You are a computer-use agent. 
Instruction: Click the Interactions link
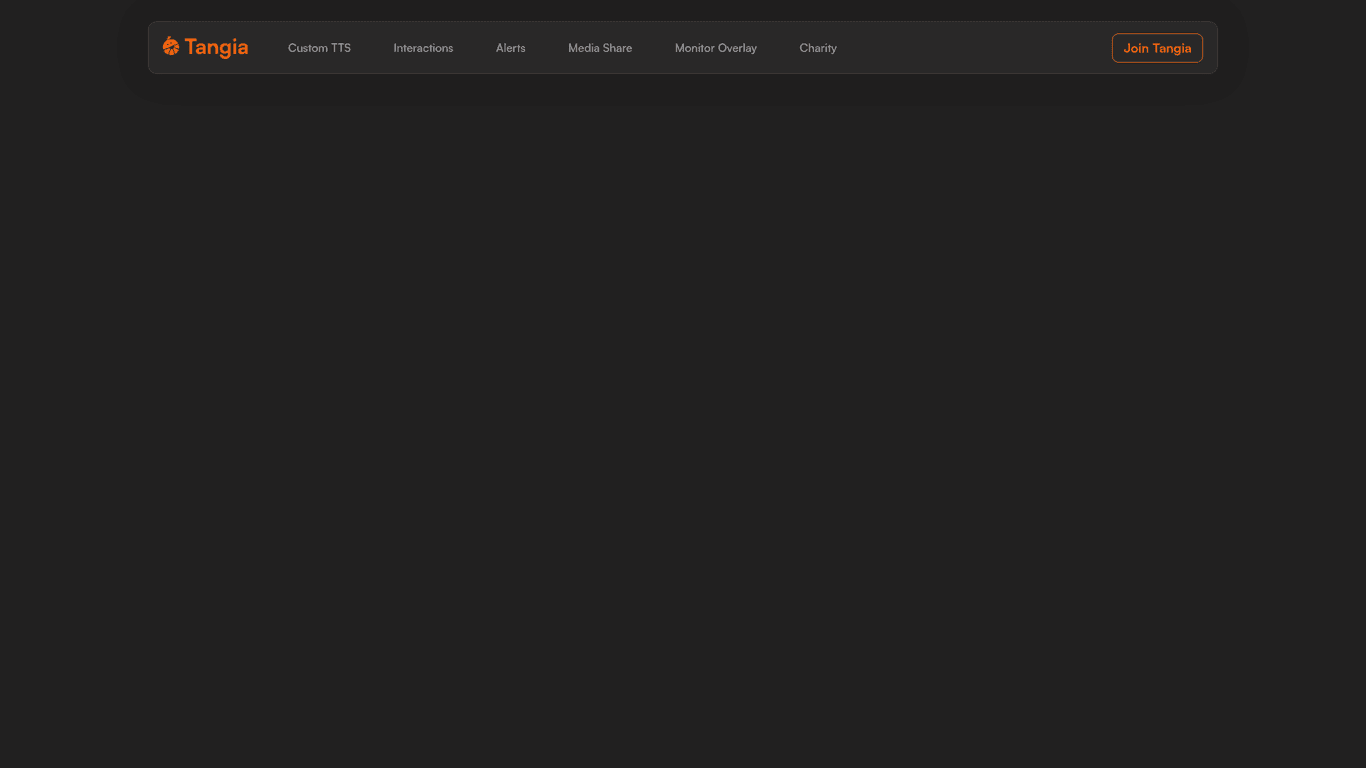[x=423, y=48]
